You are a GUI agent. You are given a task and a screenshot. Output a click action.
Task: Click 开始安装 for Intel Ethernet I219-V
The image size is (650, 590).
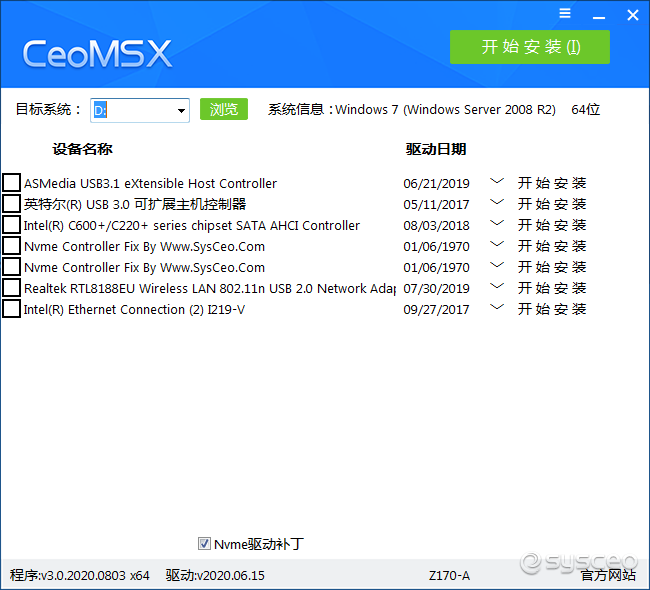552,309
